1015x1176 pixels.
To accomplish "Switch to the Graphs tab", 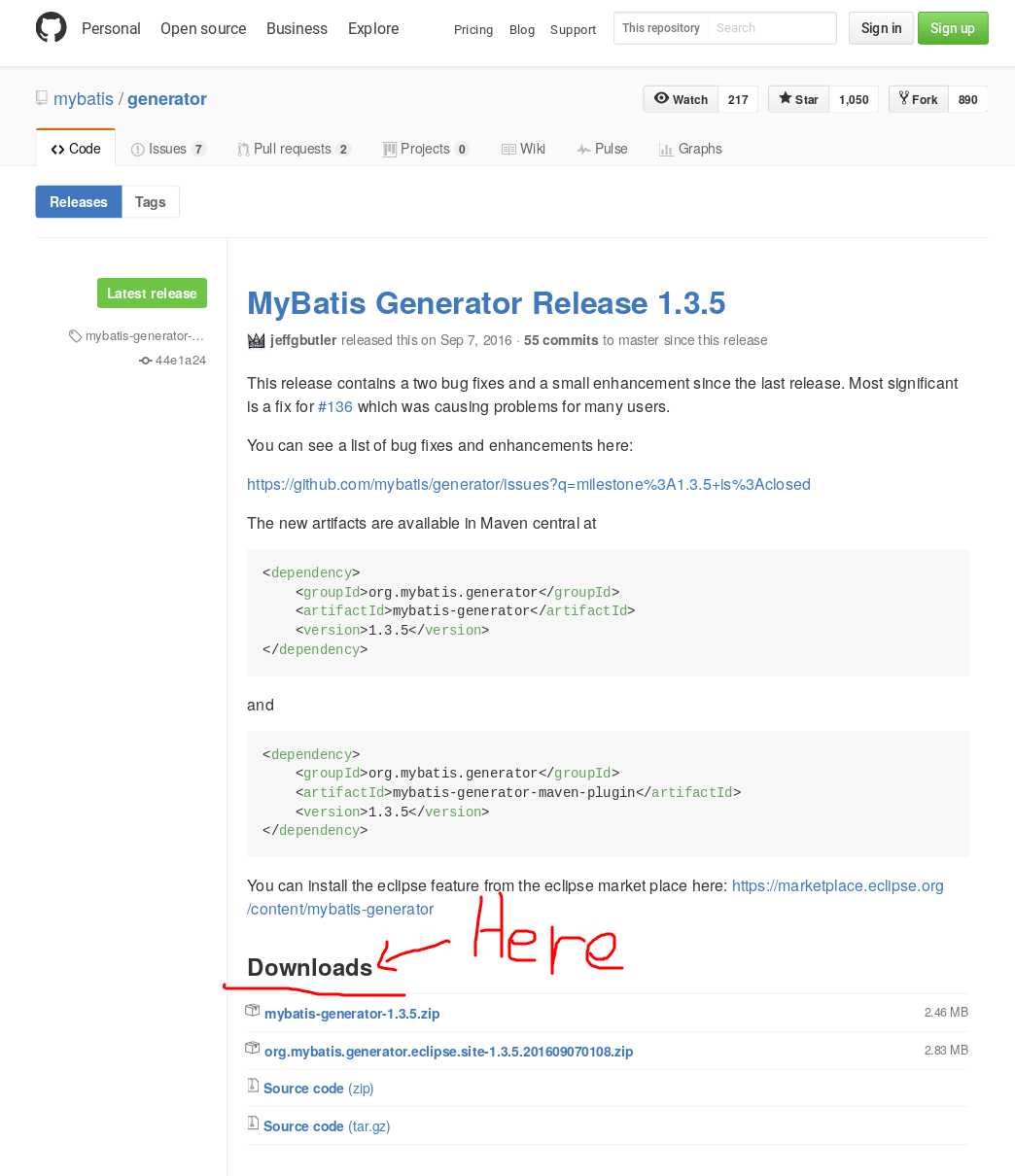I will [x=690, y=149].
